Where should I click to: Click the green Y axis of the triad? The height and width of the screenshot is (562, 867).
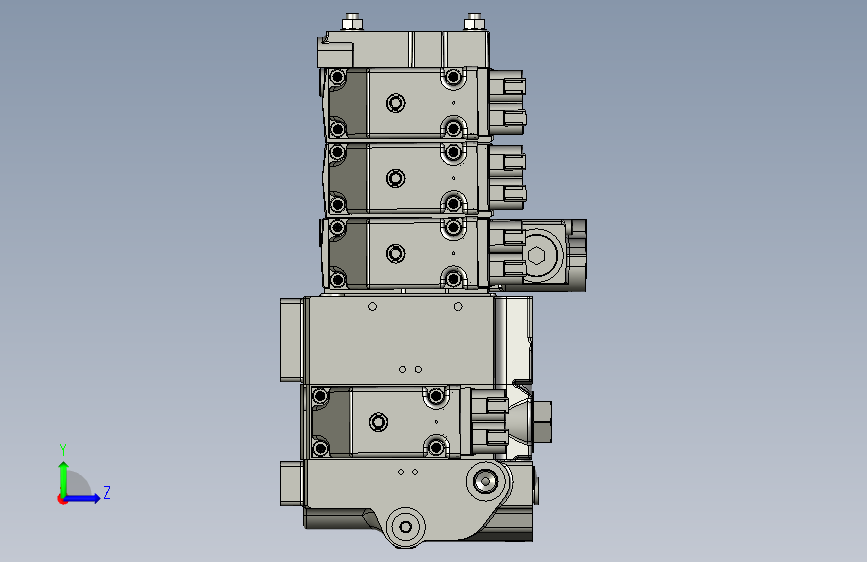coord(64,479)
